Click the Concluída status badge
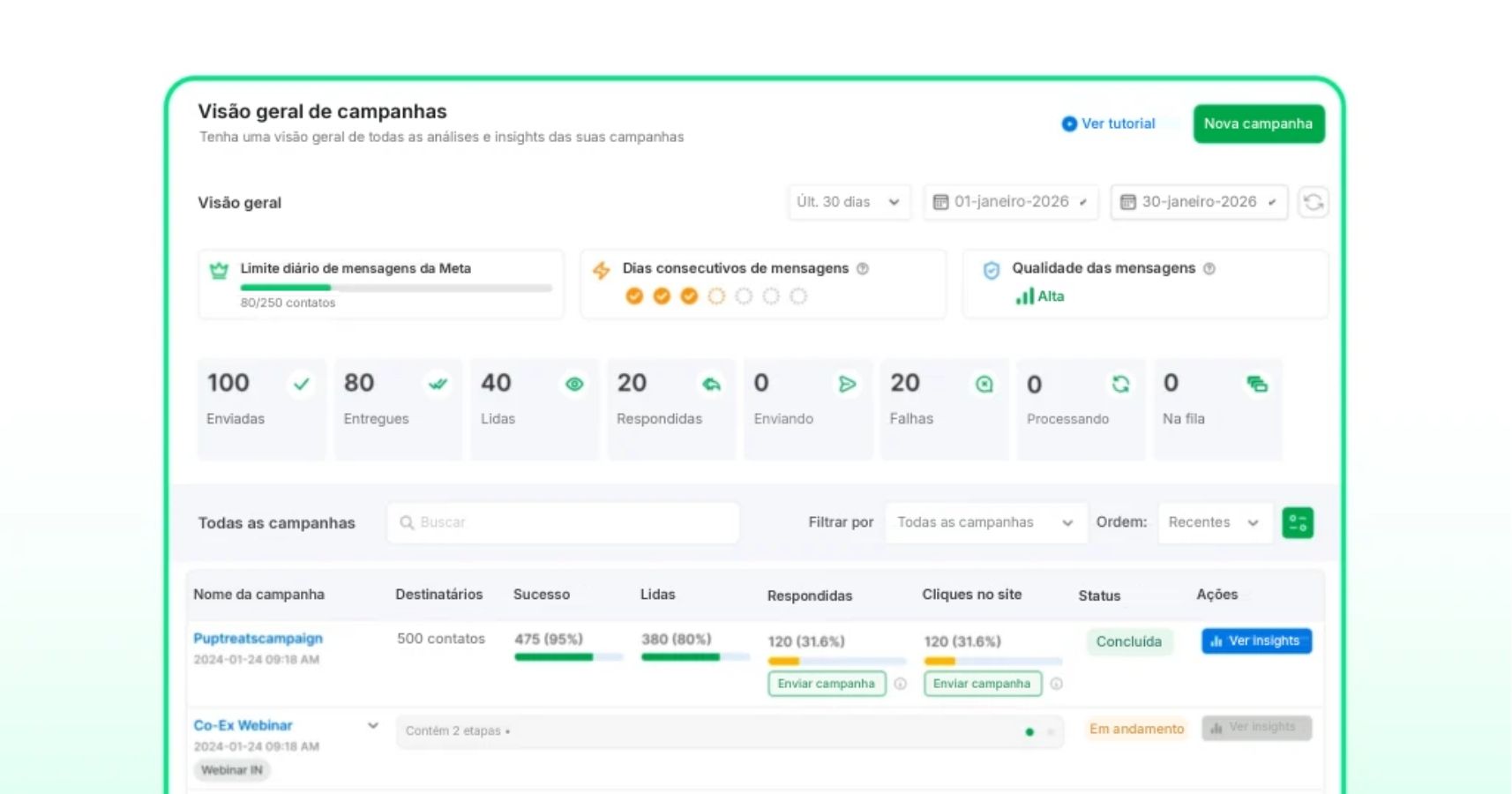 (x=1128, y=641)
